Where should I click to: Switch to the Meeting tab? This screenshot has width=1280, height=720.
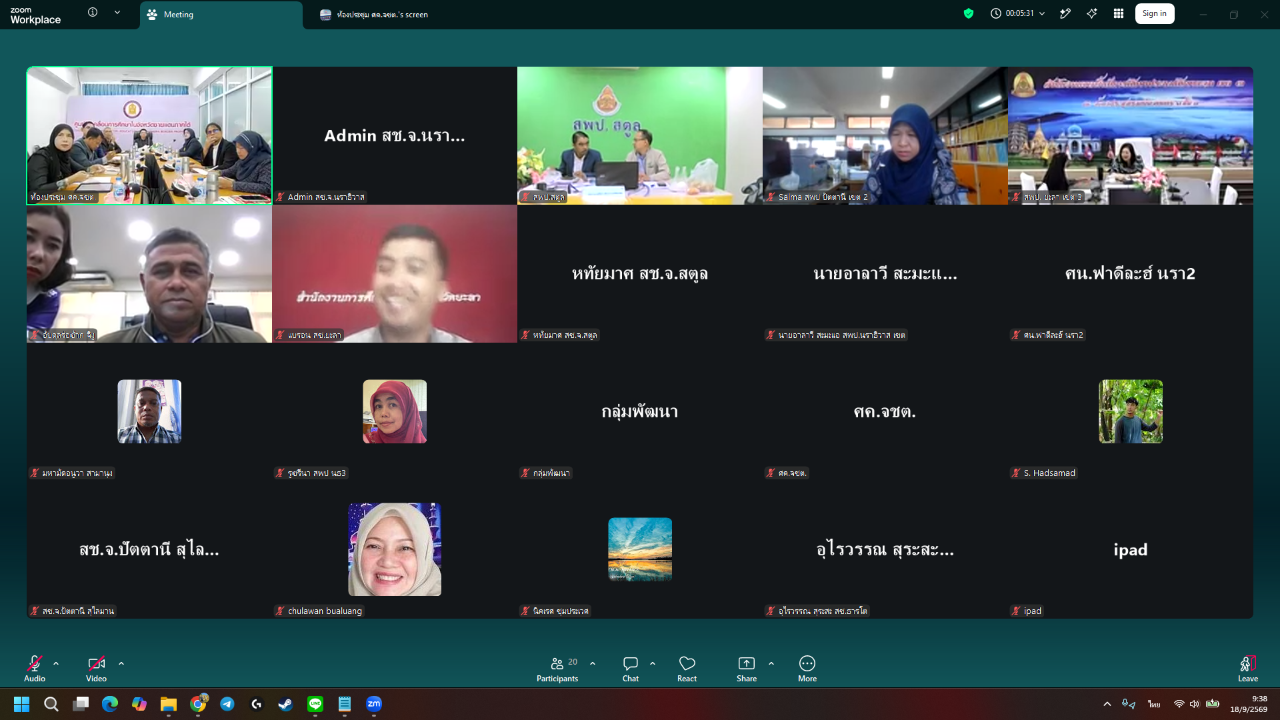point(220,15)
